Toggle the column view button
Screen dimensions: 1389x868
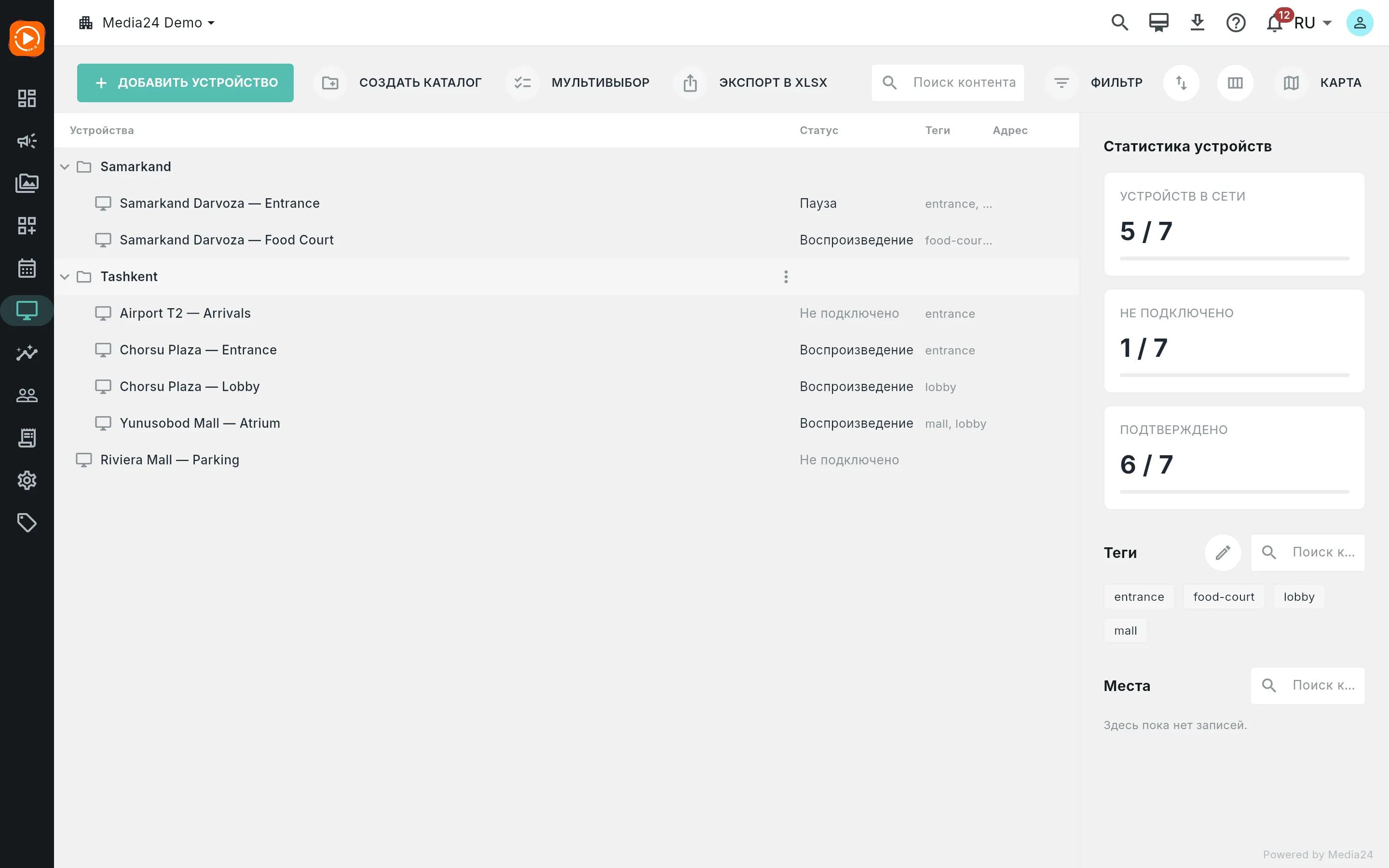pos(1235,82)
